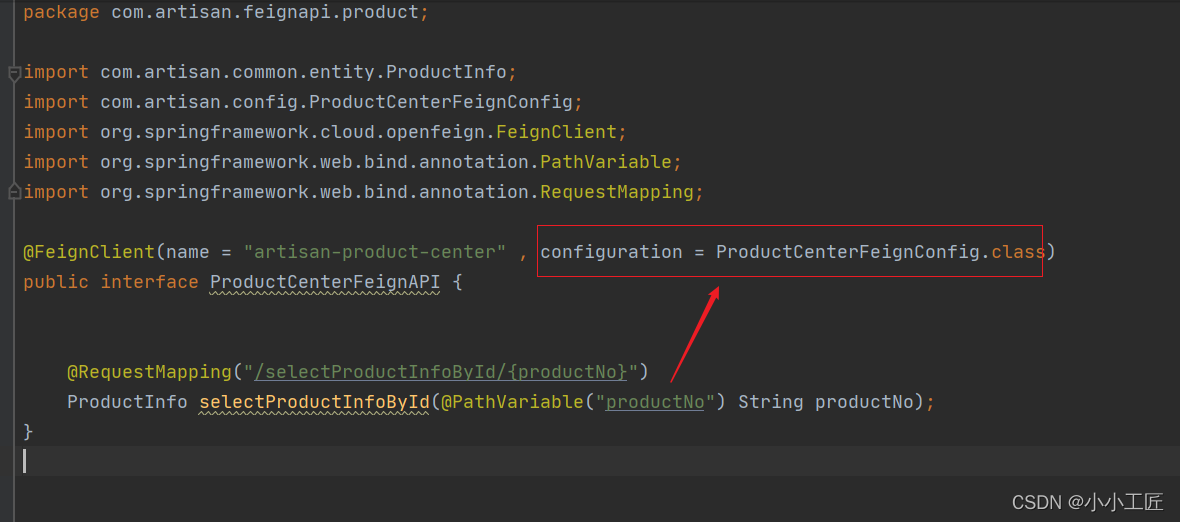
Task: Click the String parameter type
Action: click(x=770, y=402)
